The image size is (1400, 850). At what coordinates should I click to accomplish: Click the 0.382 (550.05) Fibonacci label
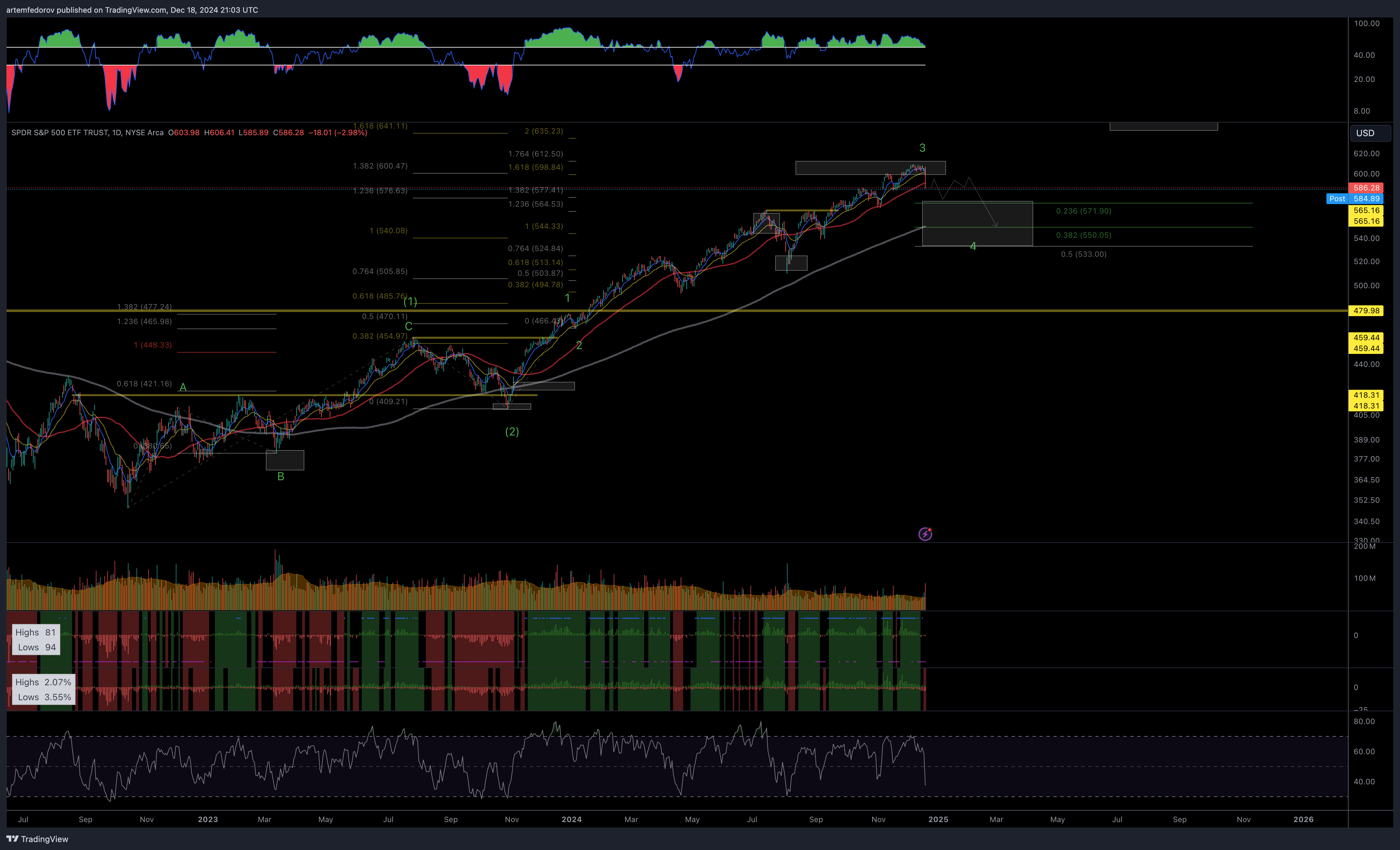click(x=1084, y=235)
